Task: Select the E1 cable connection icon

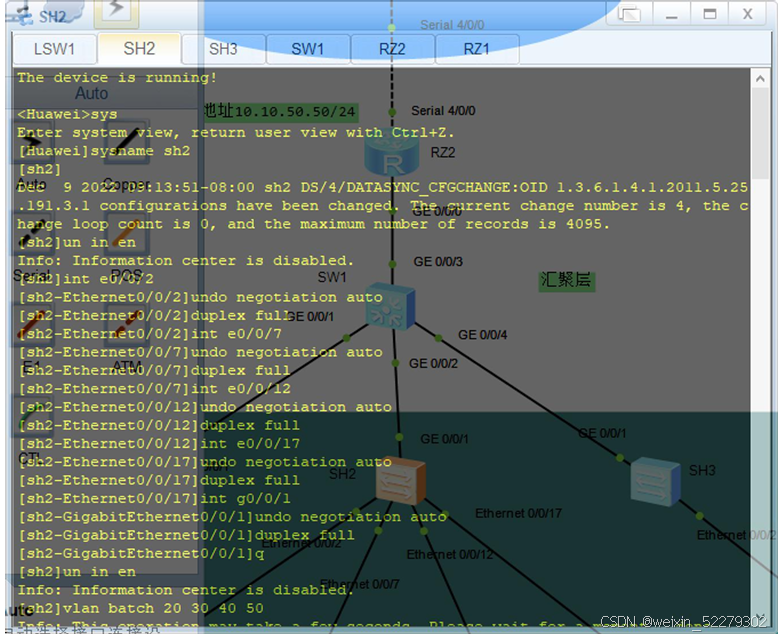Action: [33, 326]
